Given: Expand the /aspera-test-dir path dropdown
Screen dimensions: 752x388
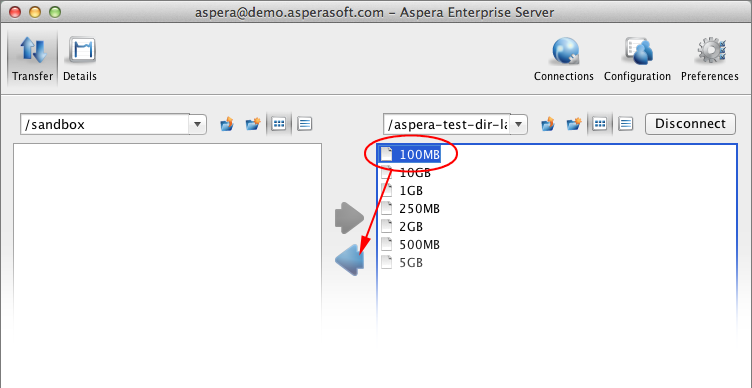Looking at the screenshot, I should tap(518, 125).
